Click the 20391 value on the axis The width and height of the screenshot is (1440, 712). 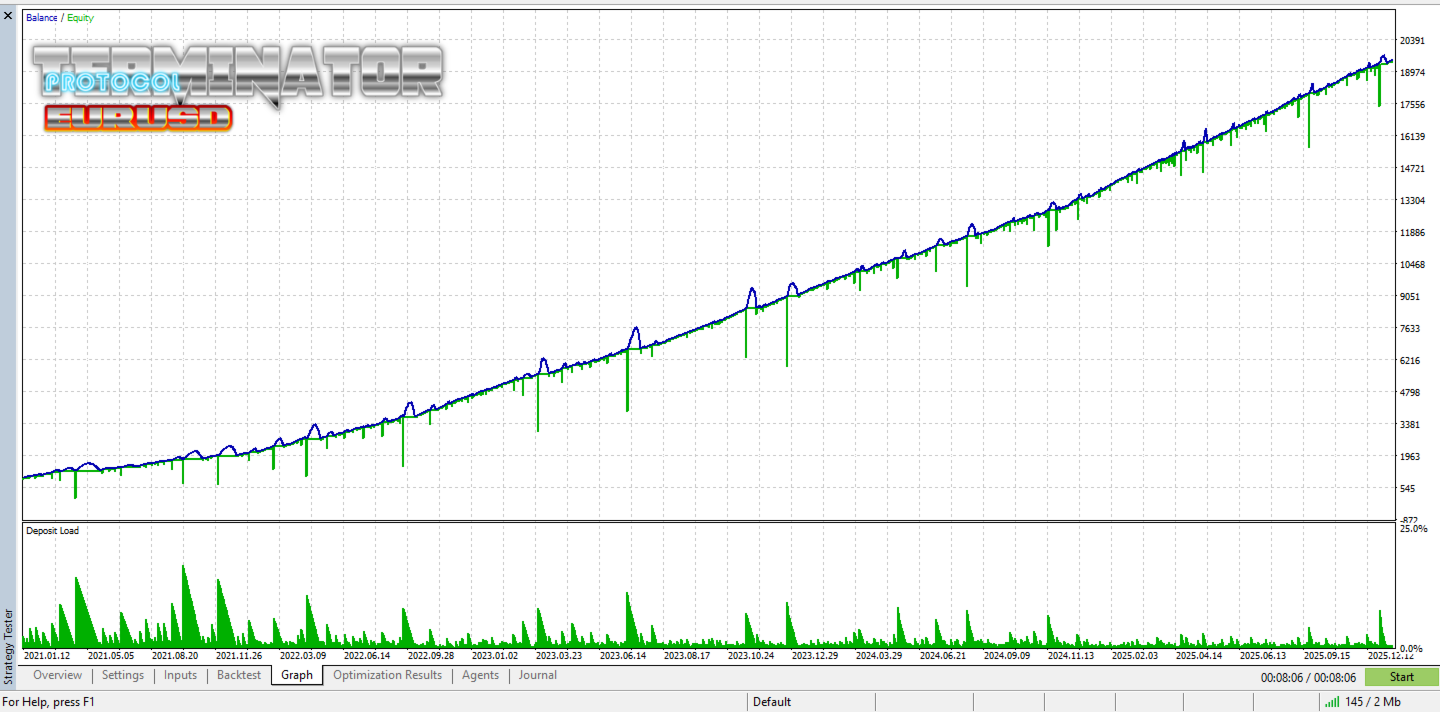click(x=1413, y=41)
